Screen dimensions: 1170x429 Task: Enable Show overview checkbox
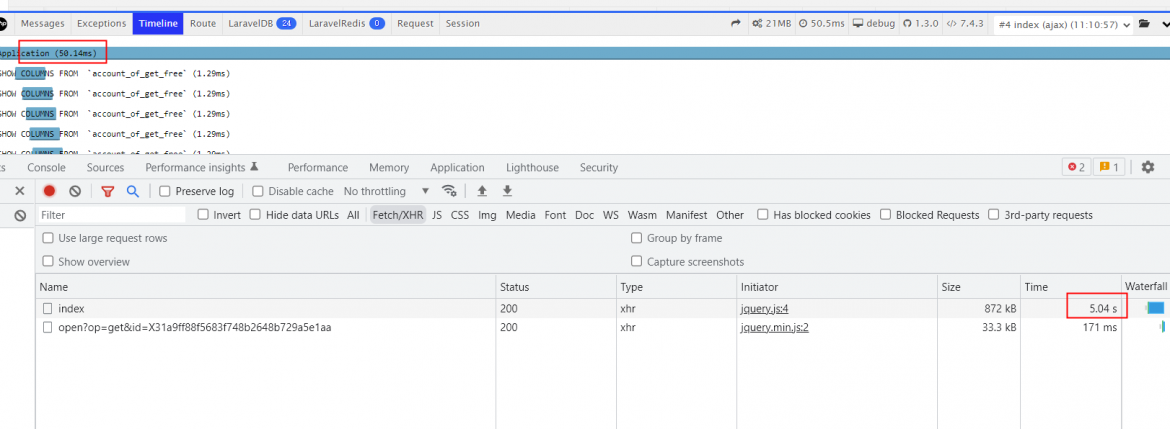click(48, 261)
